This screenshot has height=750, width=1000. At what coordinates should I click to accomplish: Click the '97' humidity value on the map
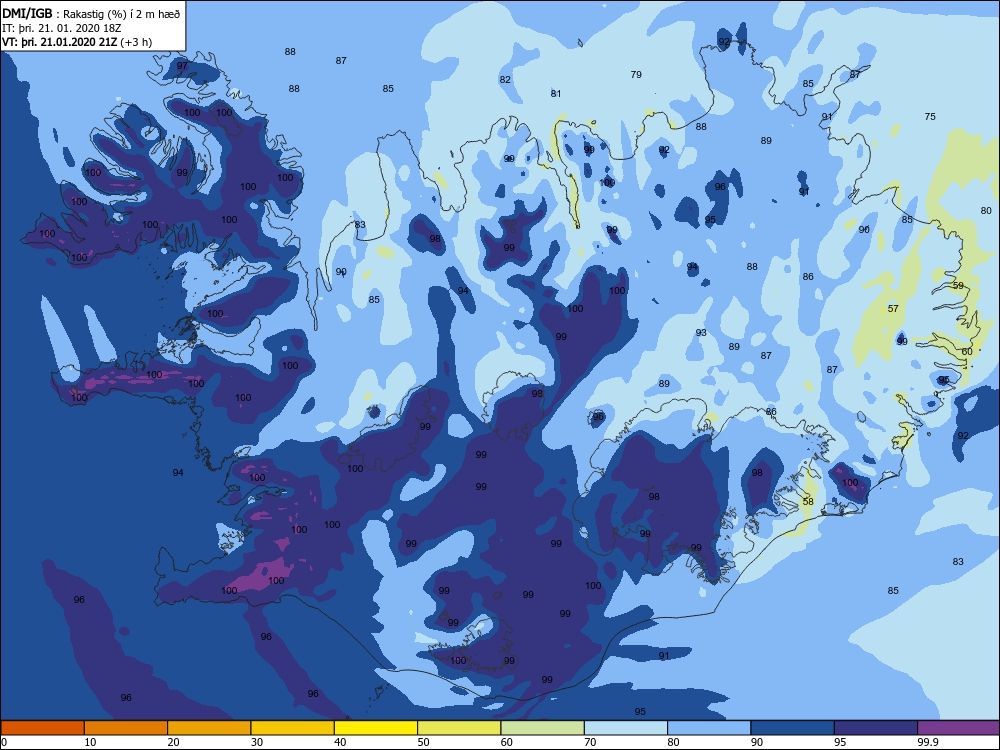tap(182, 66)
